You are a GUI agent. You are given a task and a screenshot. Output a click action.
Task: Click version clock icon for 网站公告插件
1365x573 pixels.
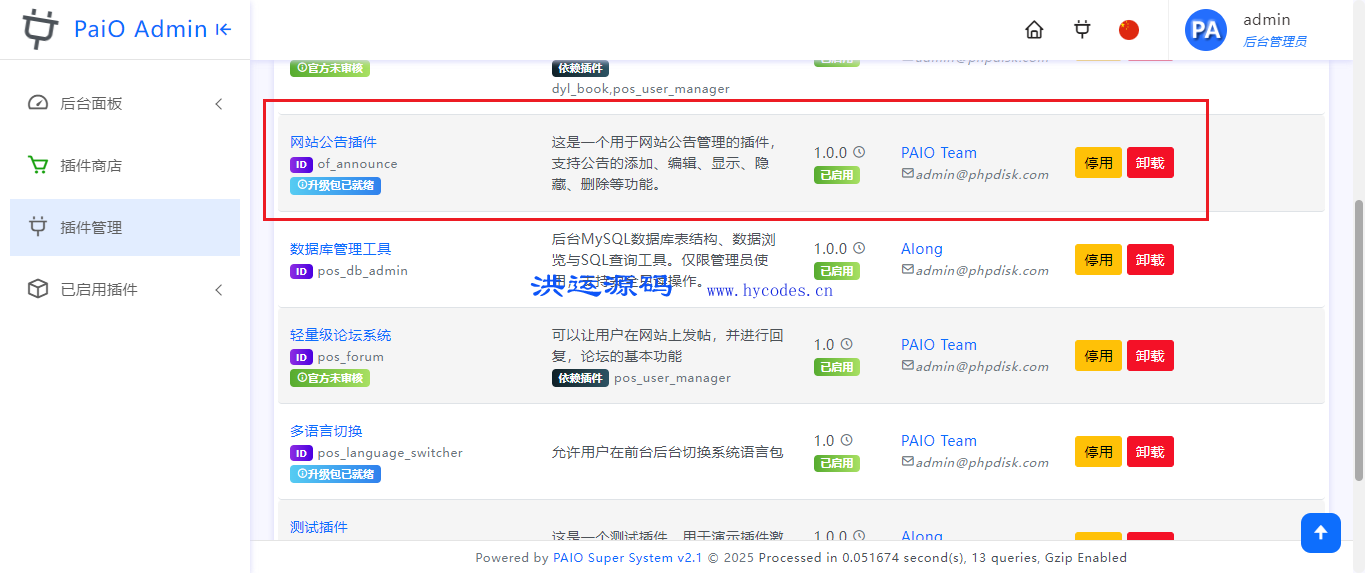[x=858, y=152]
